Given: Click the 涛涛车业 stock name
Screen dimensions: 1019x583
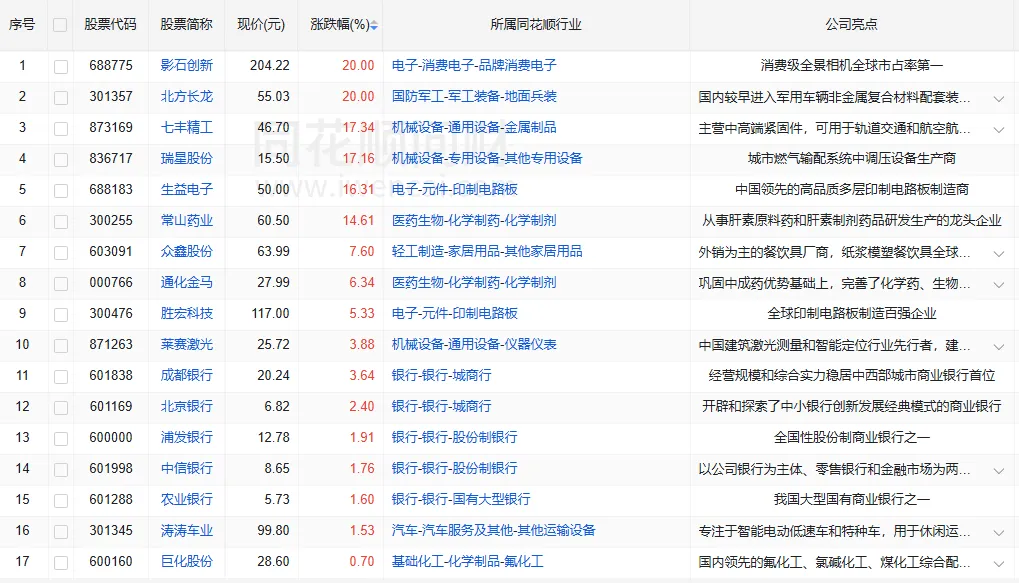Looking at the screenshot, I should tap(187, 531).
